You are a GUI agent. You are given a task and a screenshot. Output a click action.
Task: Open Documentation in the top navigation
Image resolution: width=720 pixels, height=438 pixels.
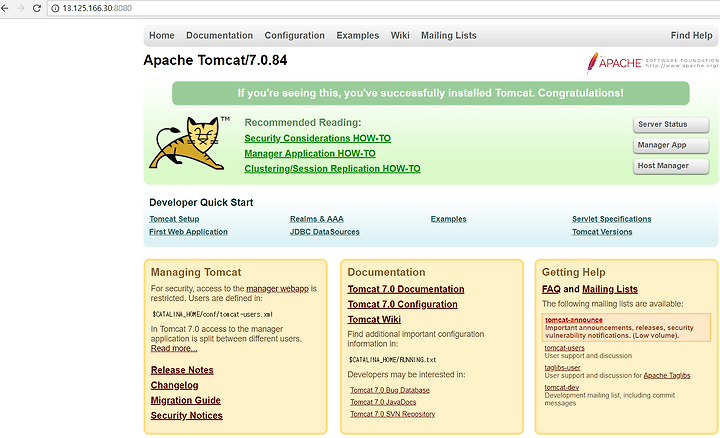click(x=219, y=35)
